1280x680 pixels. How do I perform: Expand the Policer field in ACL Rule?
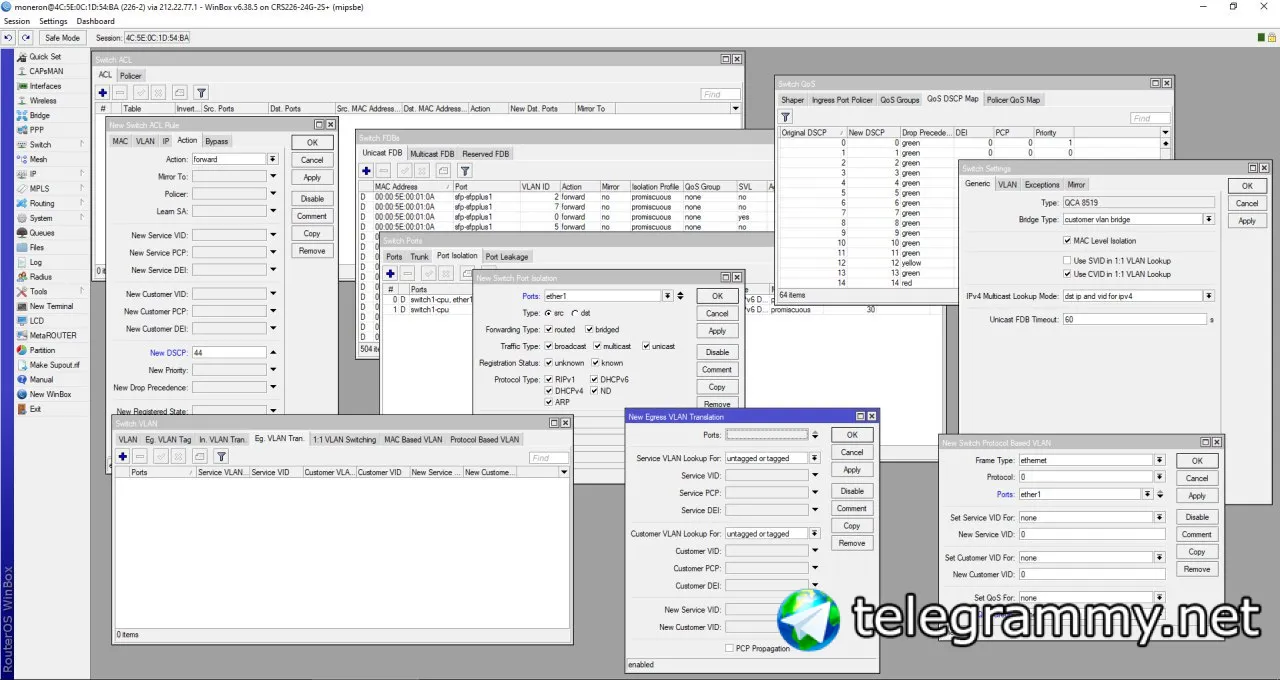click(273, 194)
